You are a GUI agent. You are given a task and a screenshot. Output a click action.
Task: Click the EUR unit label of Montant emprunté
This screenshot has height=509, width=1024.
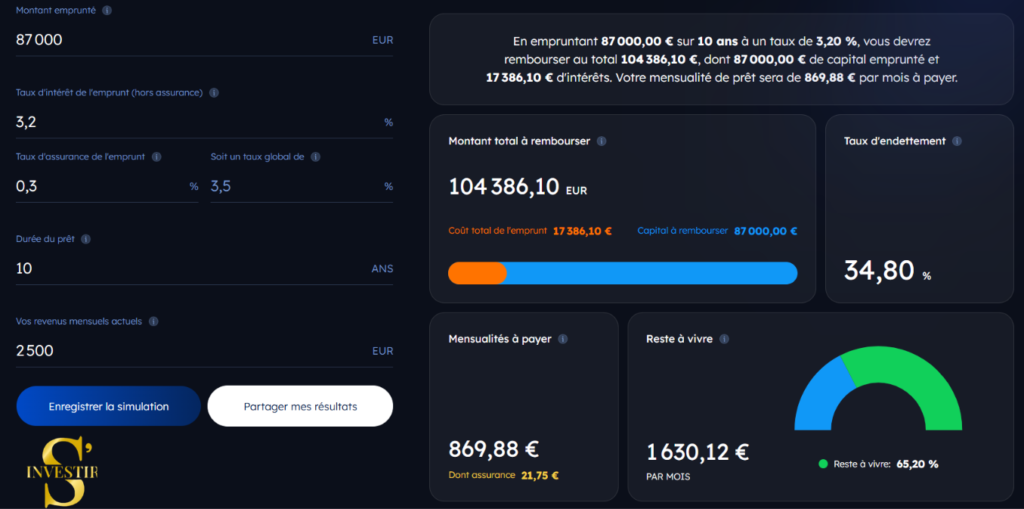tap(383, 40)
